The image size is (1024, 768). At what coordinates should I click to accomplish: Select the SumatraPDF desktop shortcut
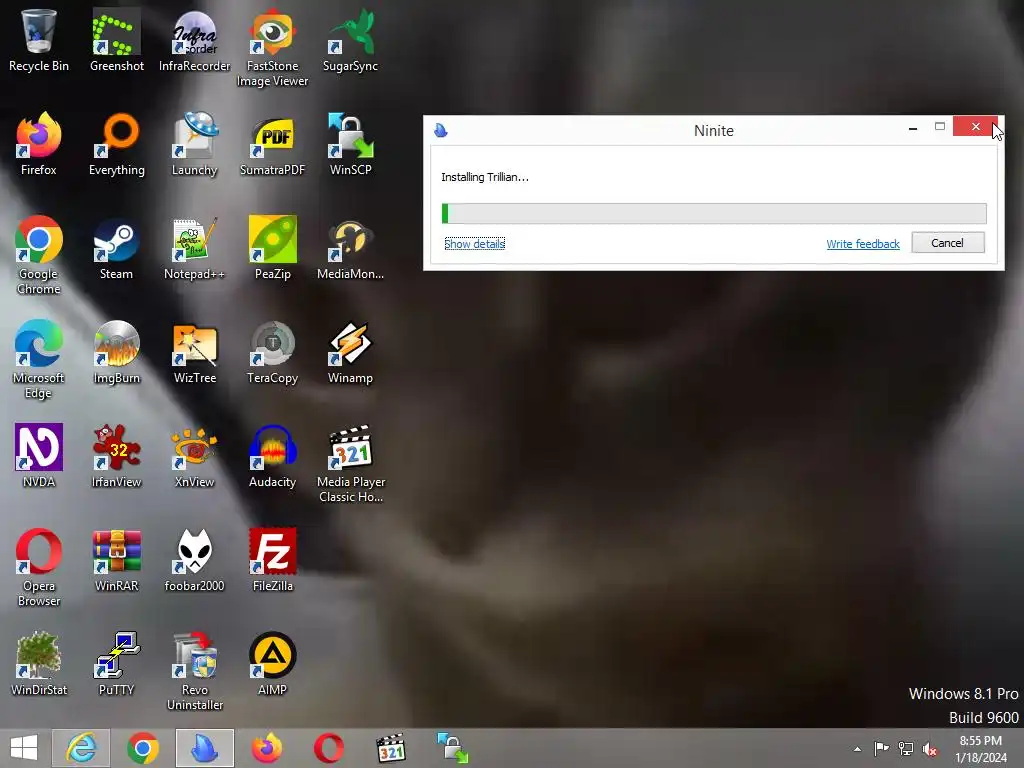(272, 144)
